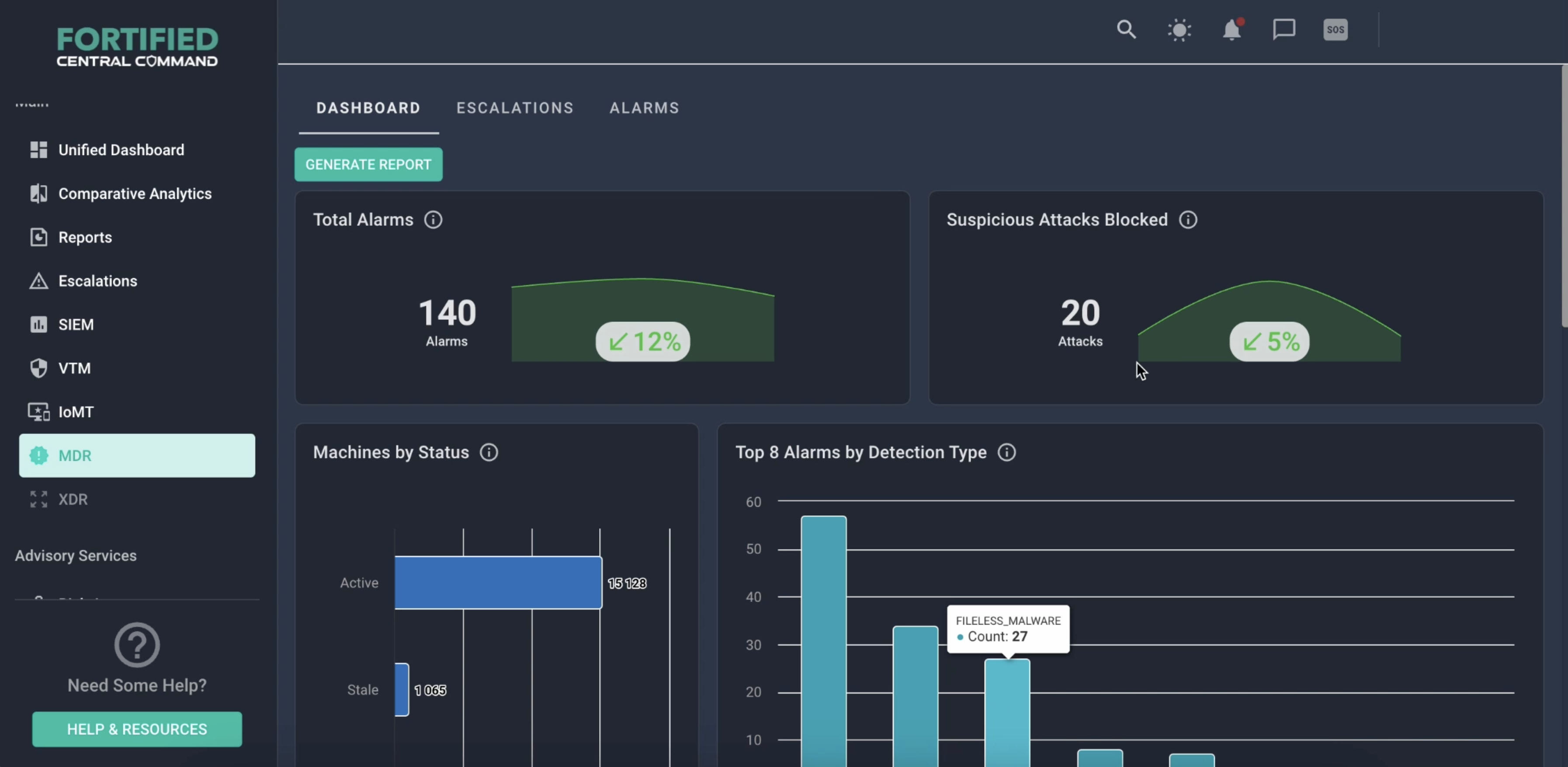This screenshot has width=1568, height=767.
Task: Click the XDR expand-arrows icon
Action: point(38,499)
